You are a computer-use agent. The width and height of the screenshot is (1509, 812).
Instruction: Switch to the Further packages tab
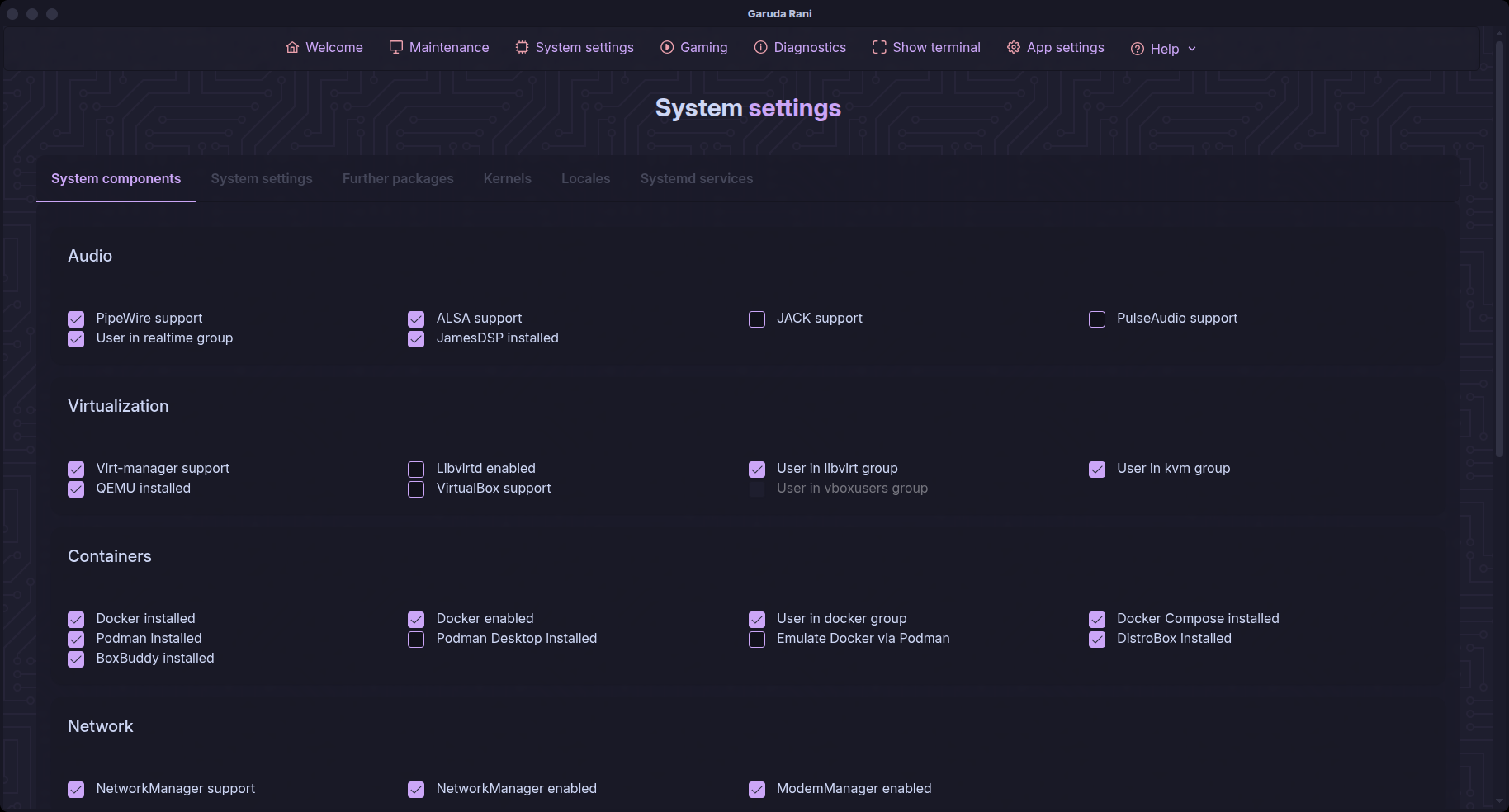pos(398,178)
